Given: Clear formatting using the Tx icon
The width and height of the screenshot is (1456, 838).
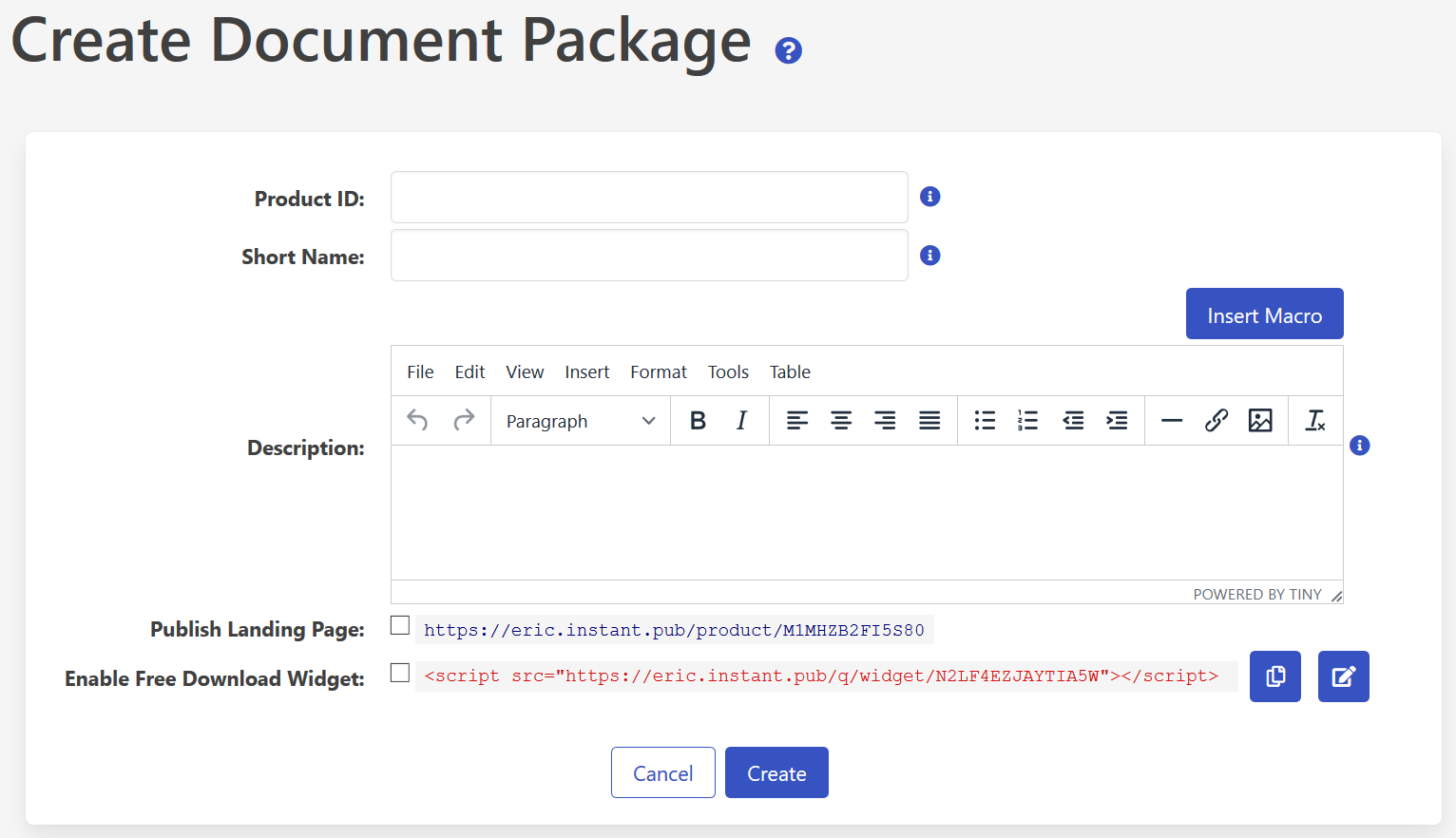Looking at the screenshot, I should [x=1315, y=420].
